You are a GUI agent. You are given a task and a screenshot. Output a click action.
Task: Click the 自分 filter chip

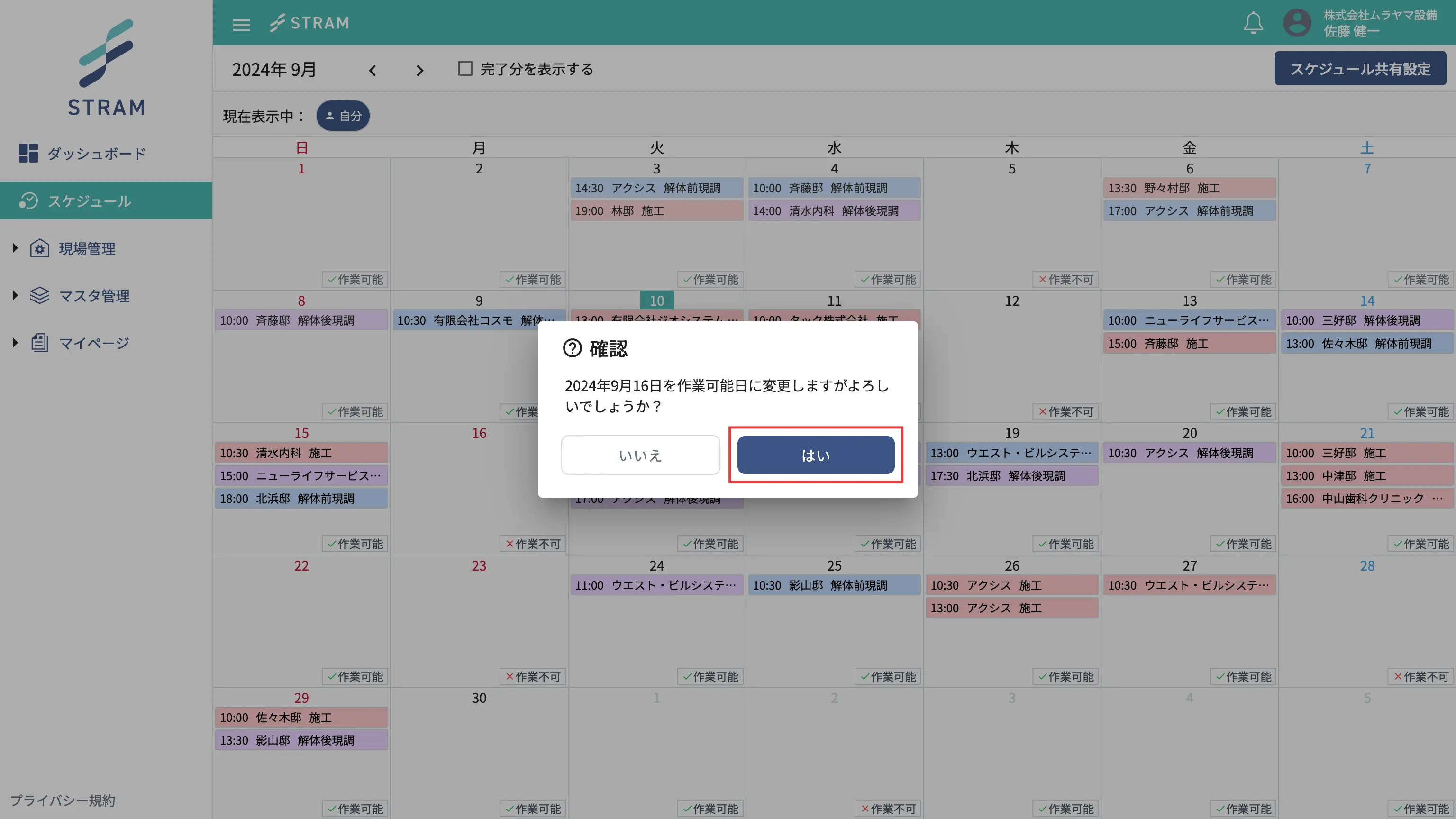click(x=343, y=116)
